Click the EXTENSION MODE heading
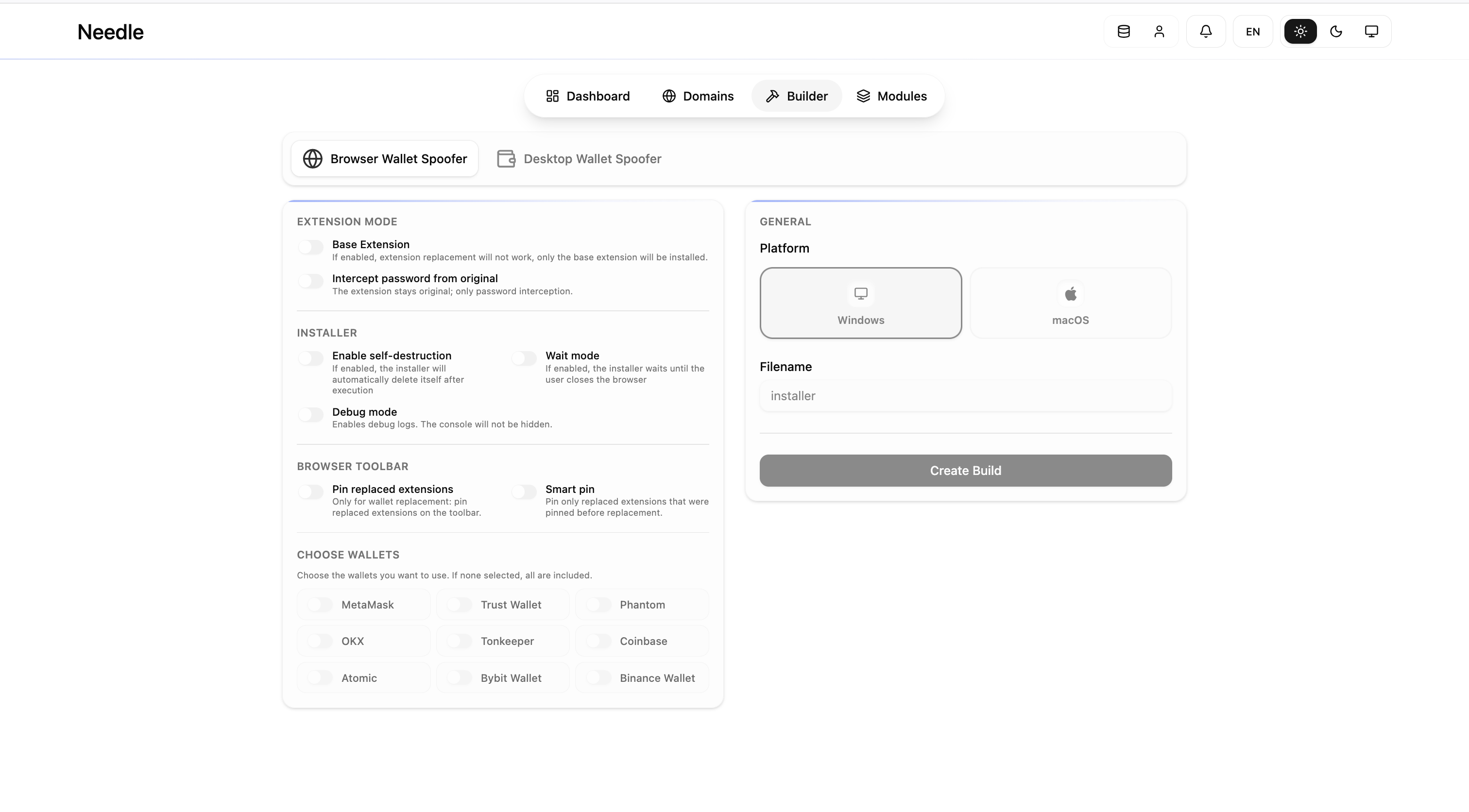 [x=347, y=222]
